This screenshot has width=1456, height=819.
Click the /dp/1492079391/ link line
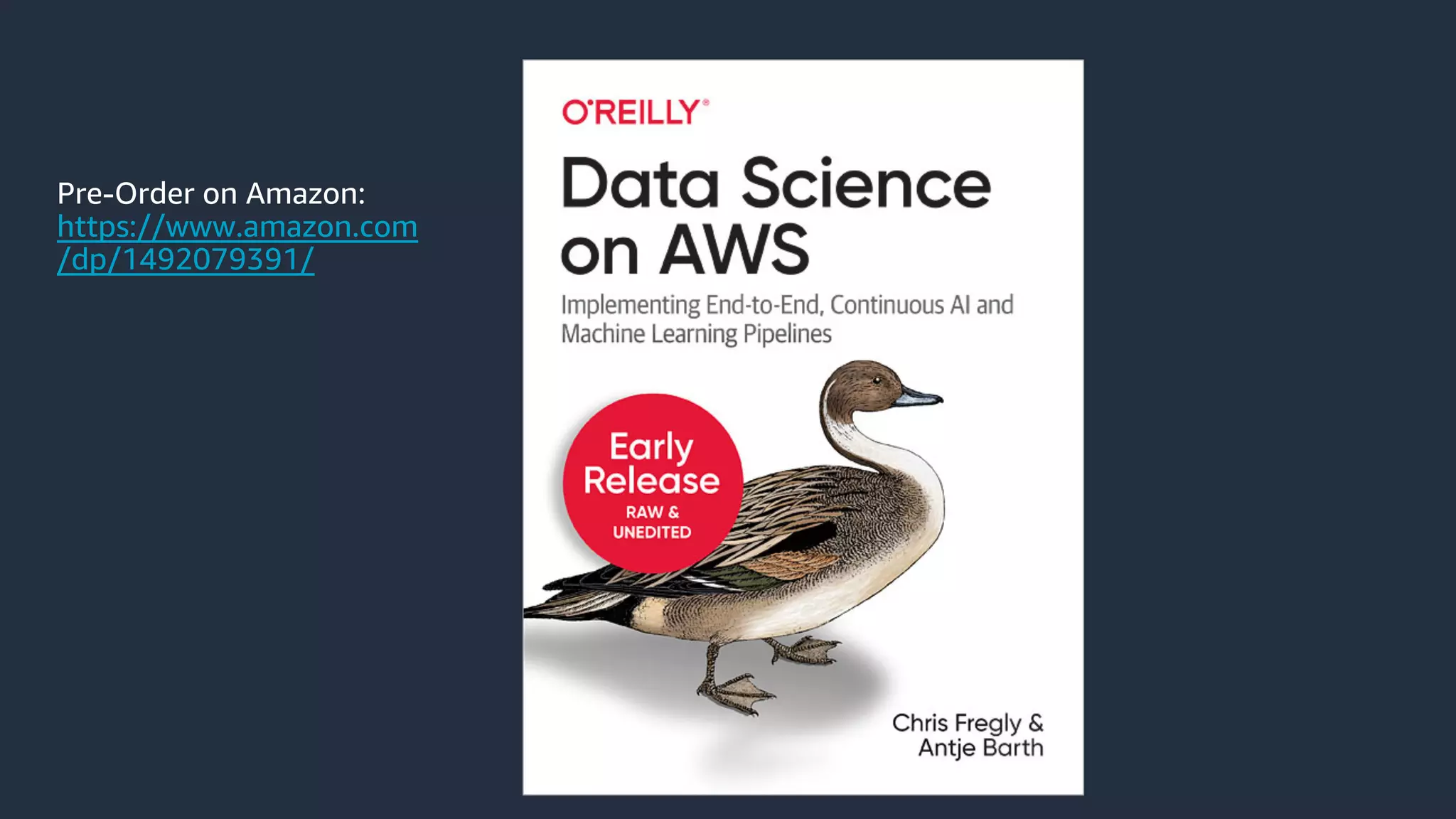186,259
